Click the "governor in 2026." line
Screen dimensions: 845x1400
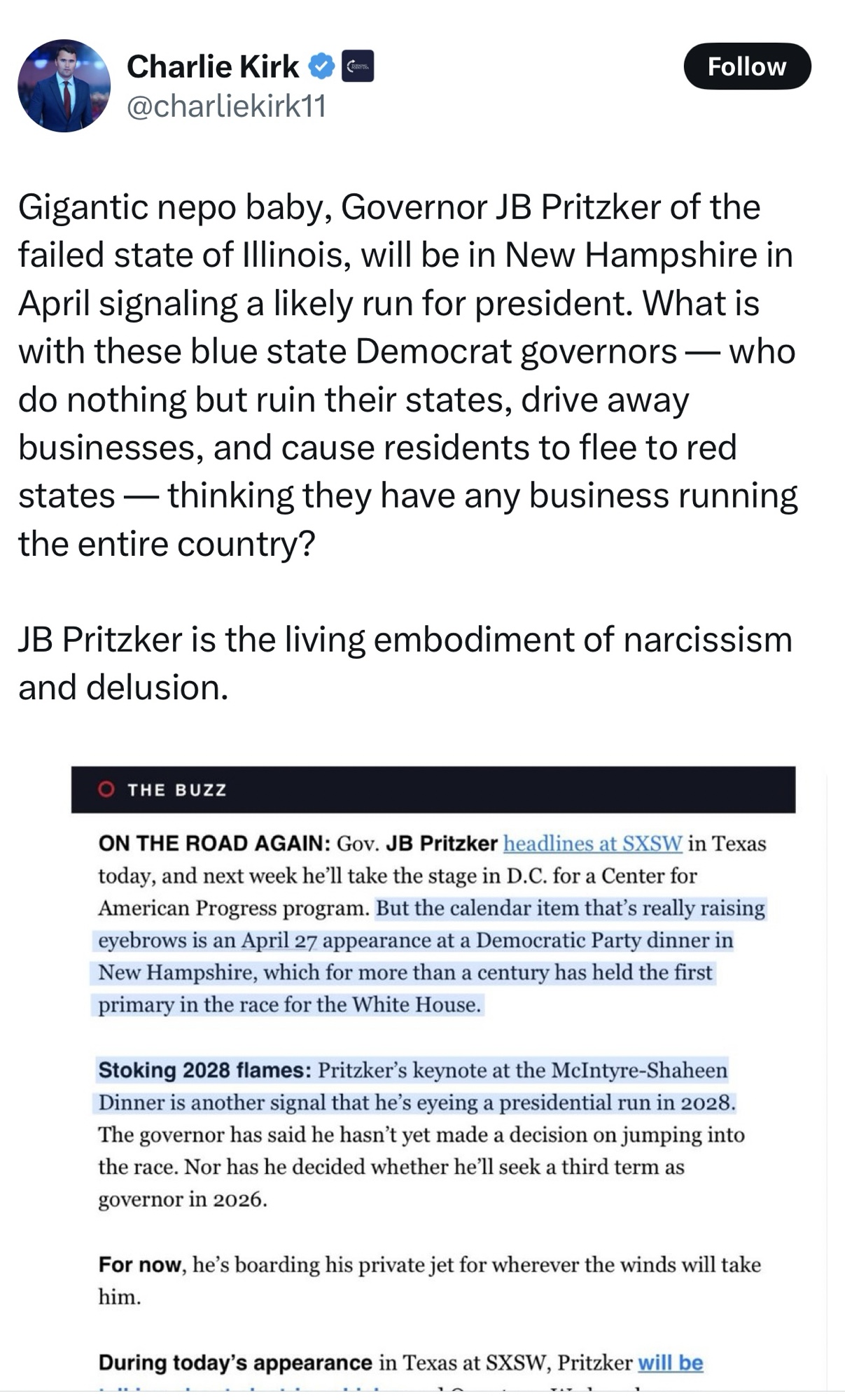183,1199
